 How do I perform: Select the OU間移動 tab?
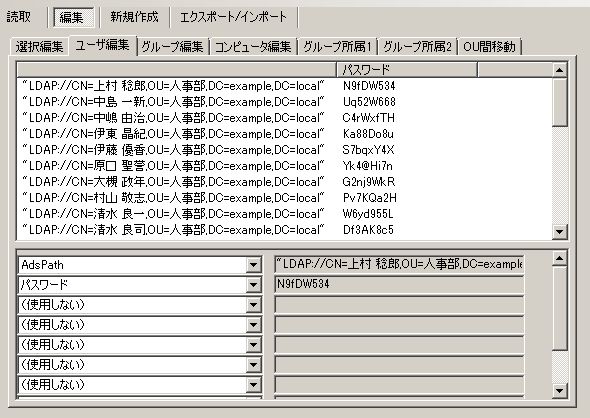489,47
